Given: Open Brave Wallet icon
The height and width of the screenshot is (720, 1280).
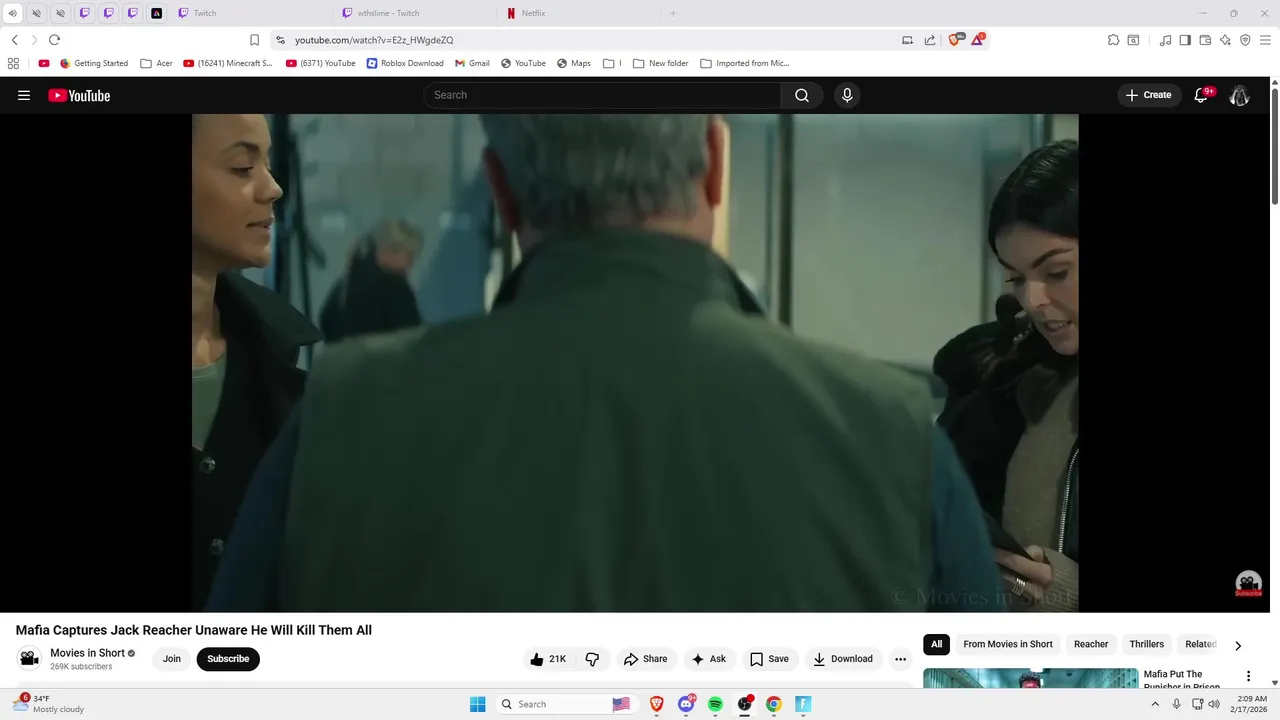Looking at the screenshot, I should point(1205,40).
